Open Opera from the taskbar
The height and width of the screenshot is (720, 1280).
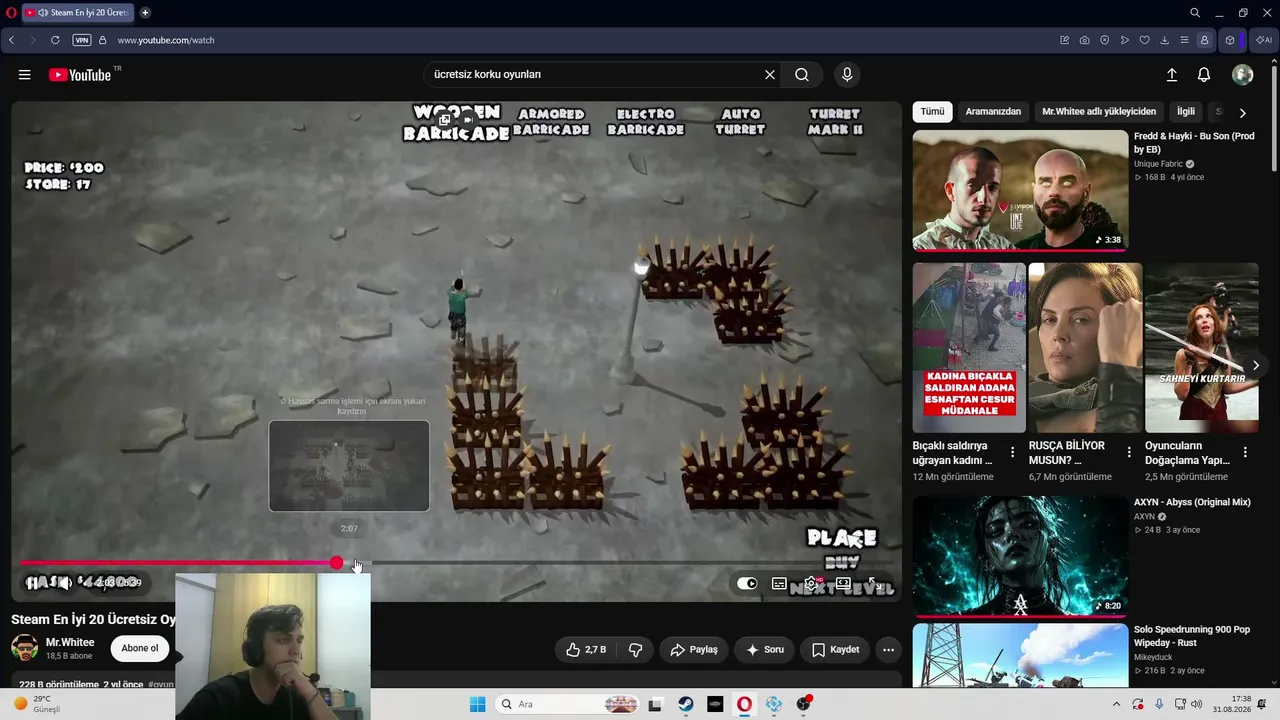[x=744, y=704]
